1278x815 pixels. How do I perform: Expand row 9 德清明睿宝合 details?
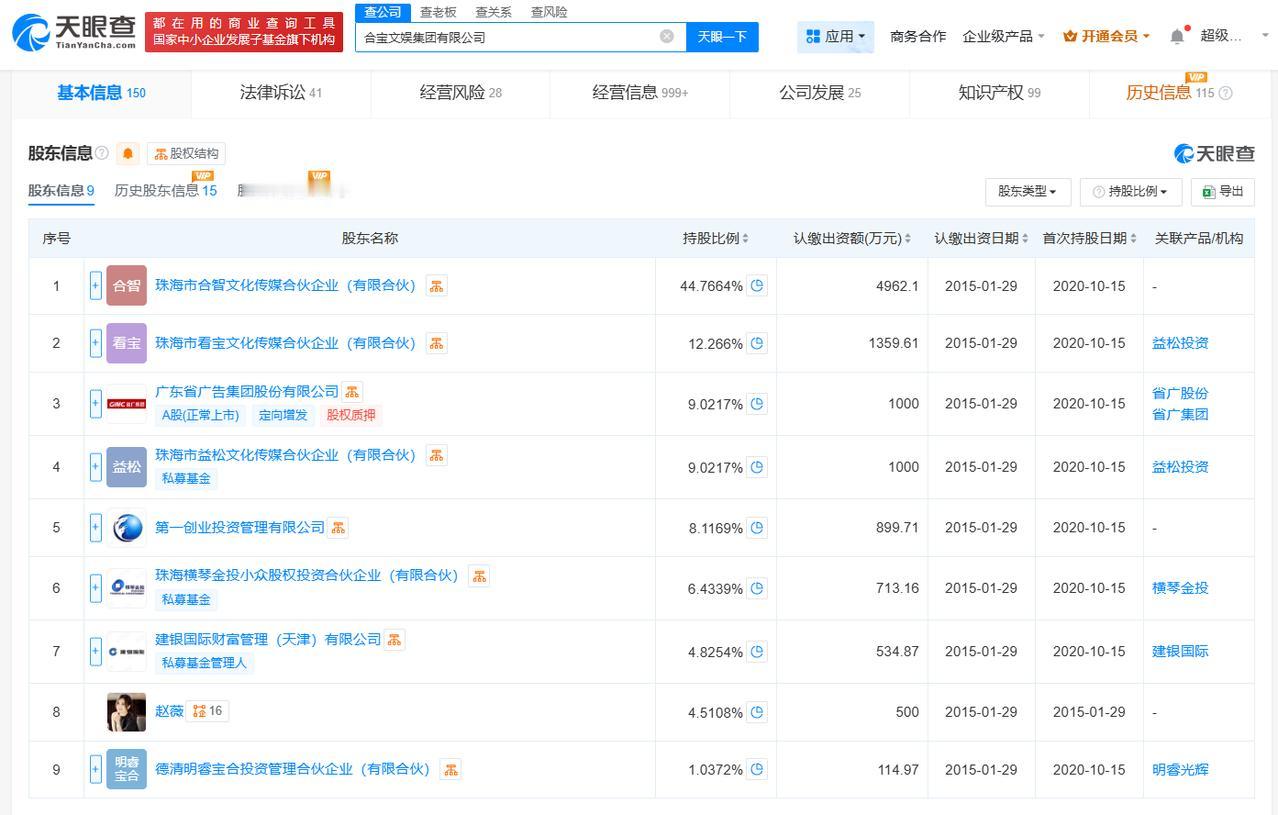click(96, 769)
